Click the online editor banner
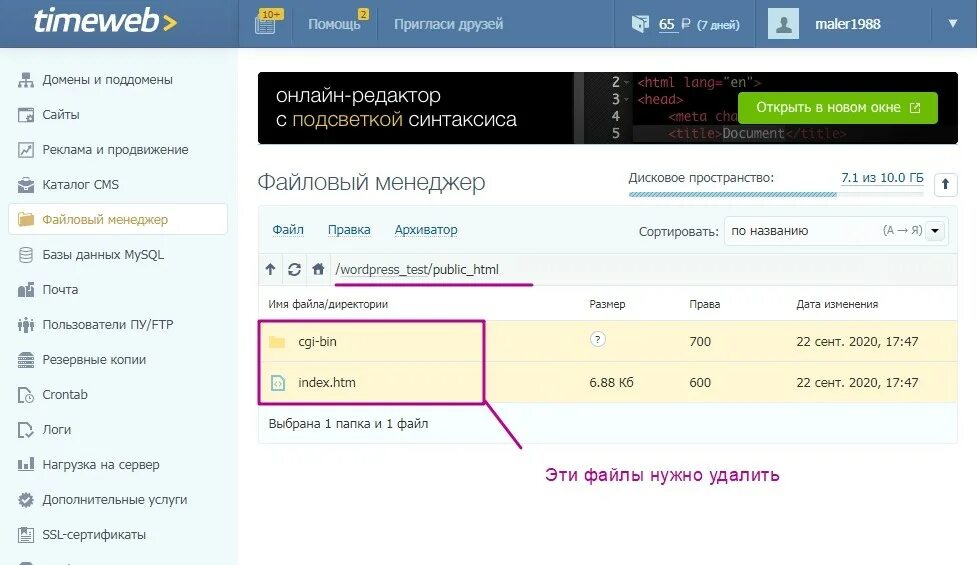The image size is (977, 565). (608, 108)
